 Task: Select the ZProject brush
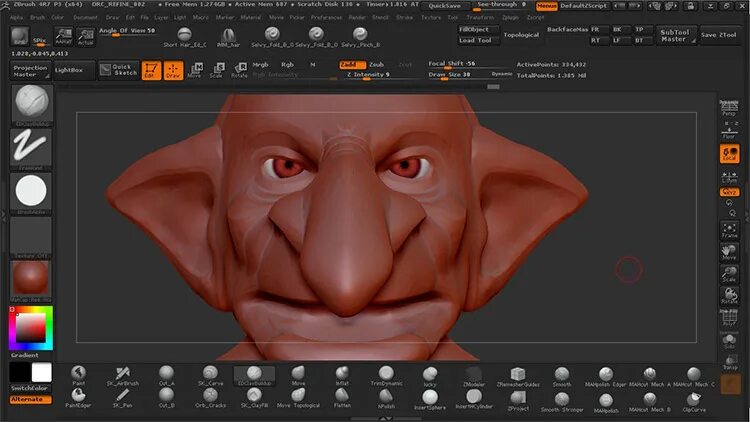pyautogui.click(x=518, y=400)
